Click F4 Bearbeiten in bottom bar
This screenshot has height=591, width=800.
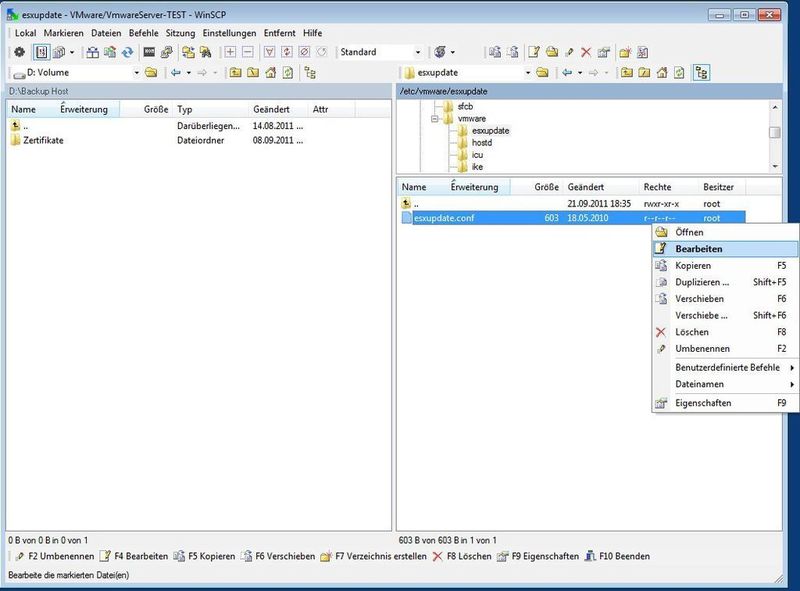(134, 556)
